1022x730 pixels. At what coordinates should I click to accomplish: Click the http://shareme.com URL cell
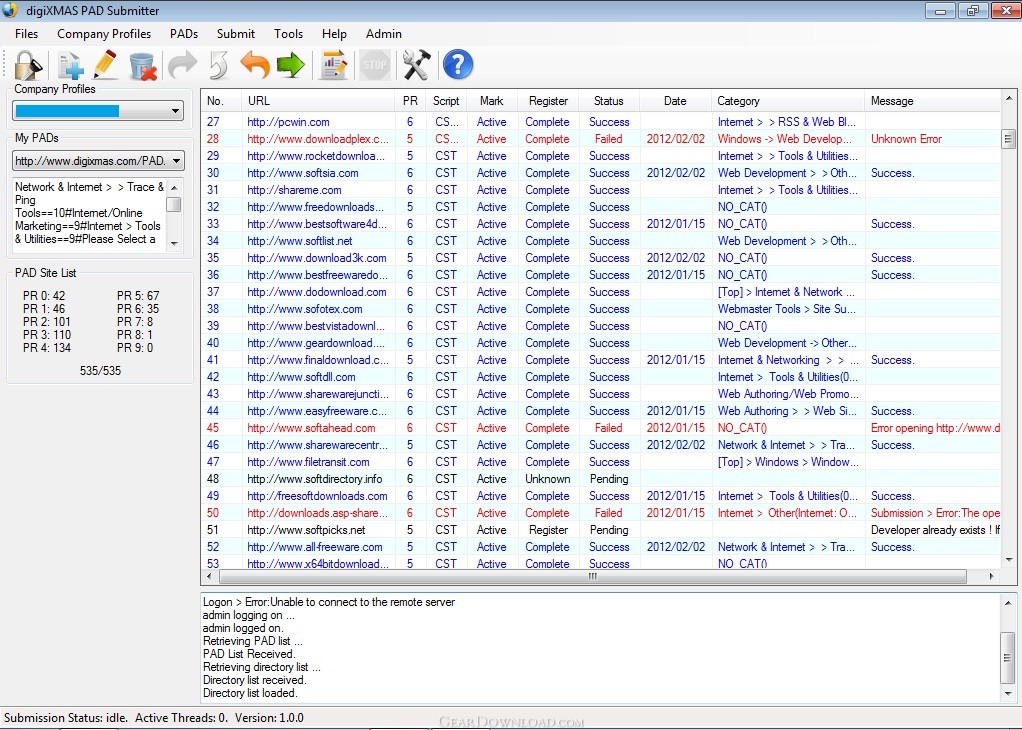pyautogui.click(x=294, y=190)
